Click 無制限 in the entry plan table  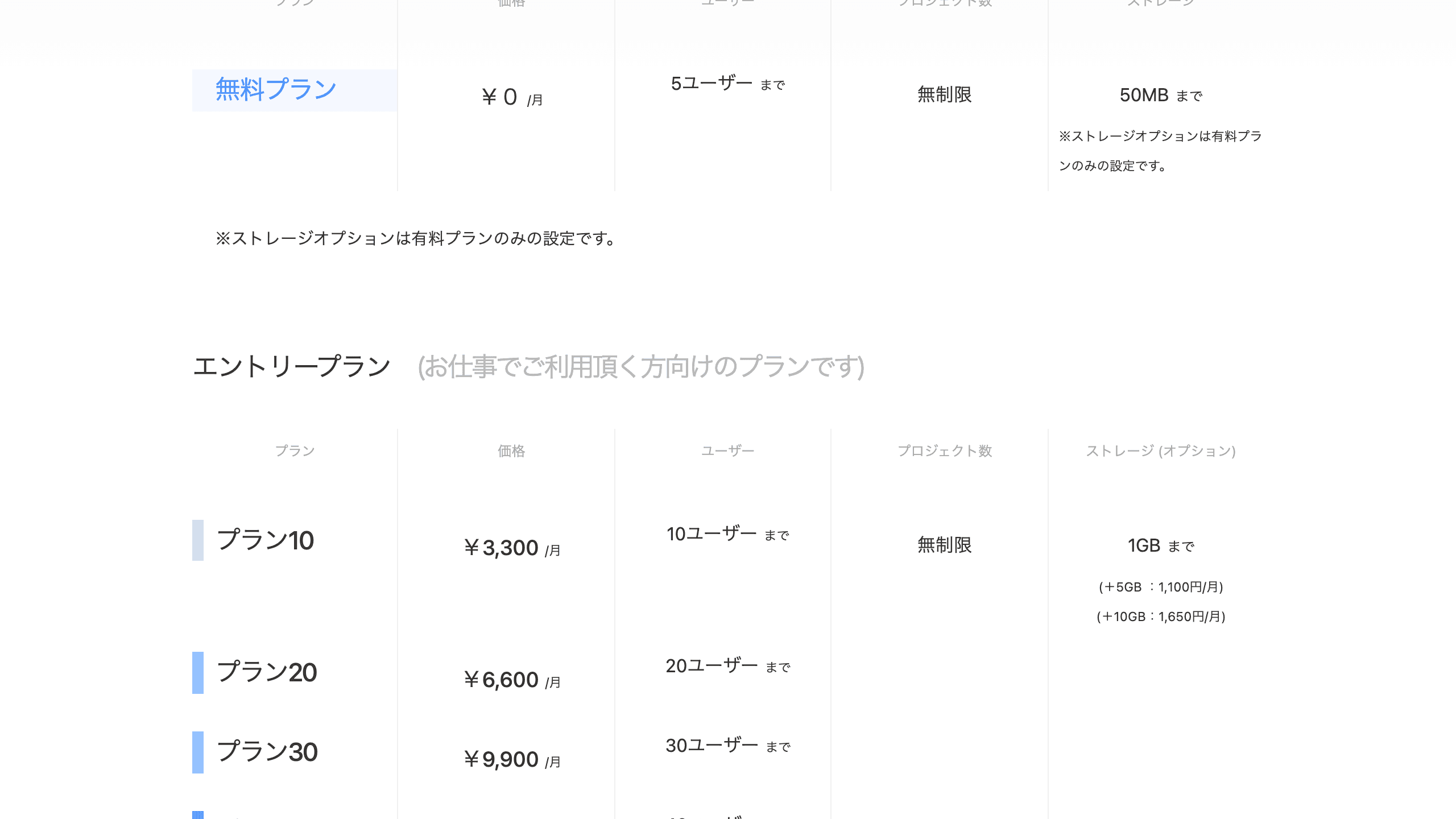[945, 545]
